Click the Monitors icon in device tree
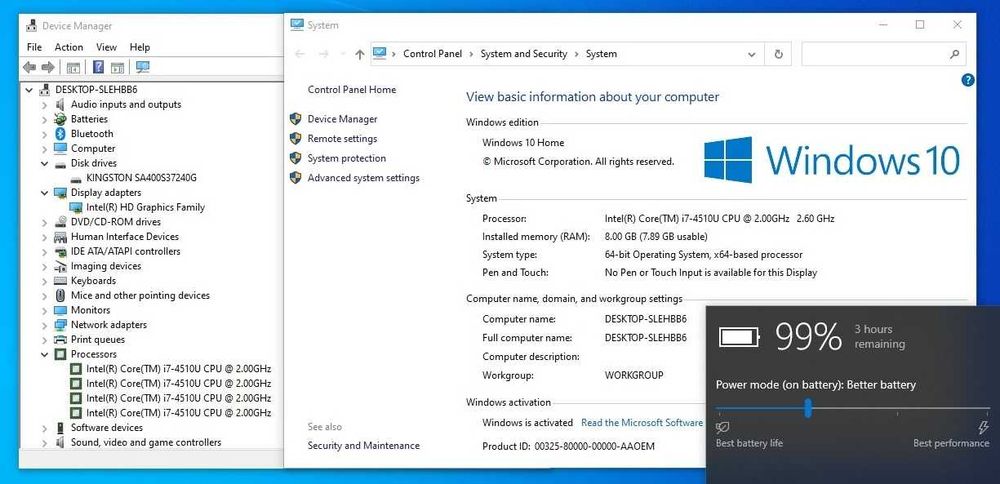The height and width of the screenshot is (484, 1000). [x=61, y=310]
